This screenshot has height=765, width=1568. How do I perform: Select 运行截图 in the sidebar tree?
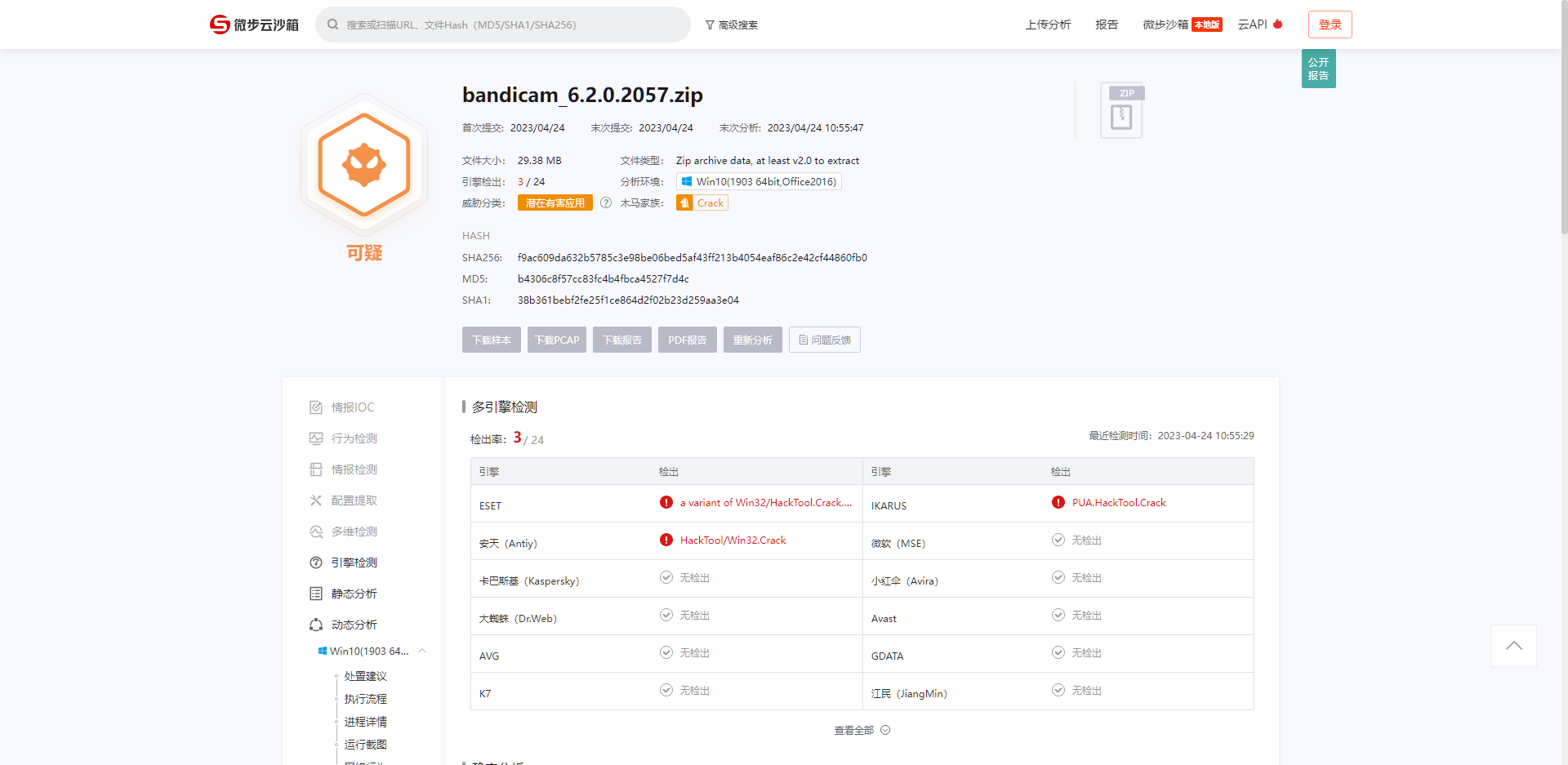pos(366,745)
